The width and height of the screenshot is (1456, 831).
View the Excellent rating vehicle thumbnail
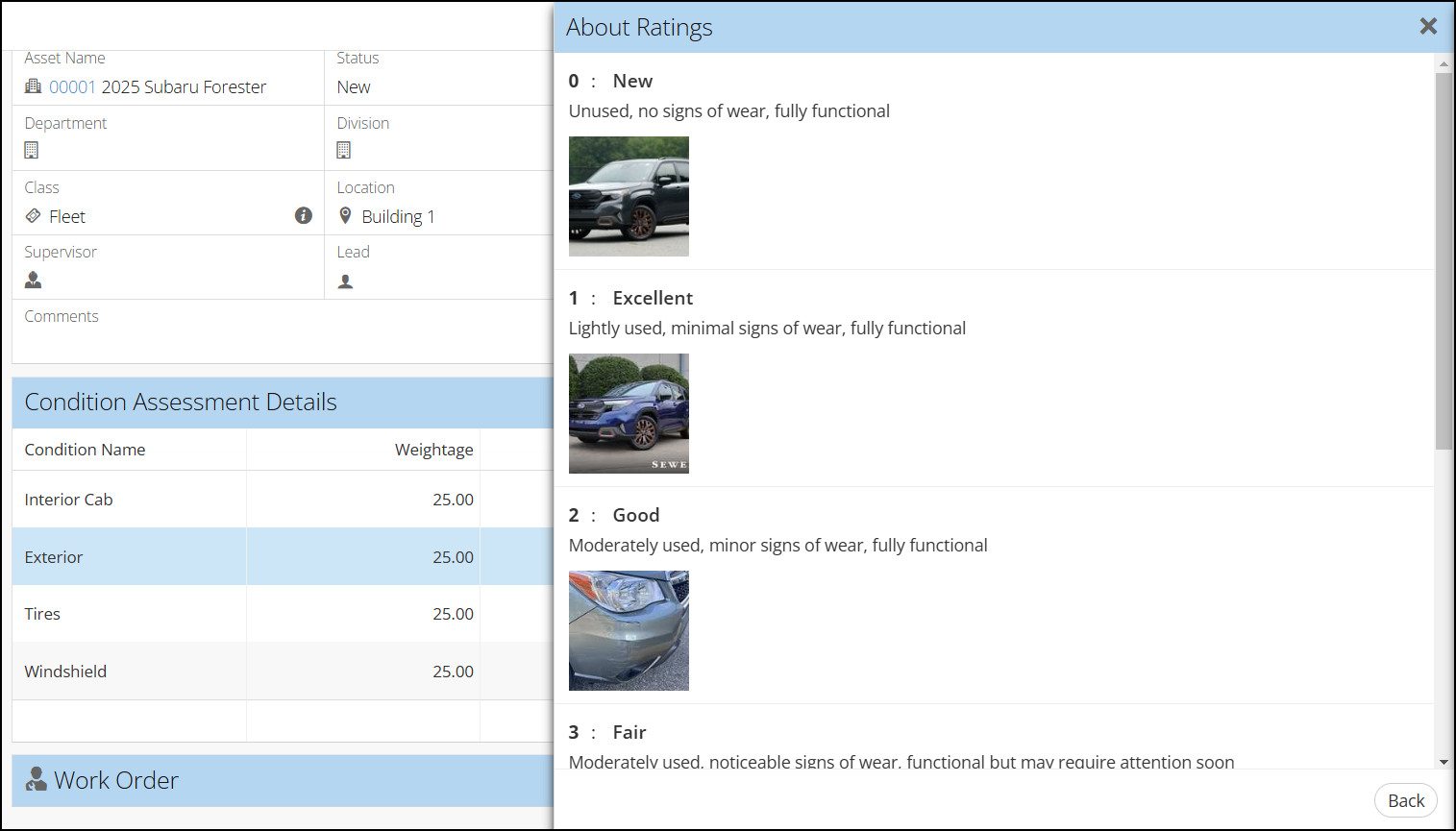pyautogui.click(x=629, y=413)
